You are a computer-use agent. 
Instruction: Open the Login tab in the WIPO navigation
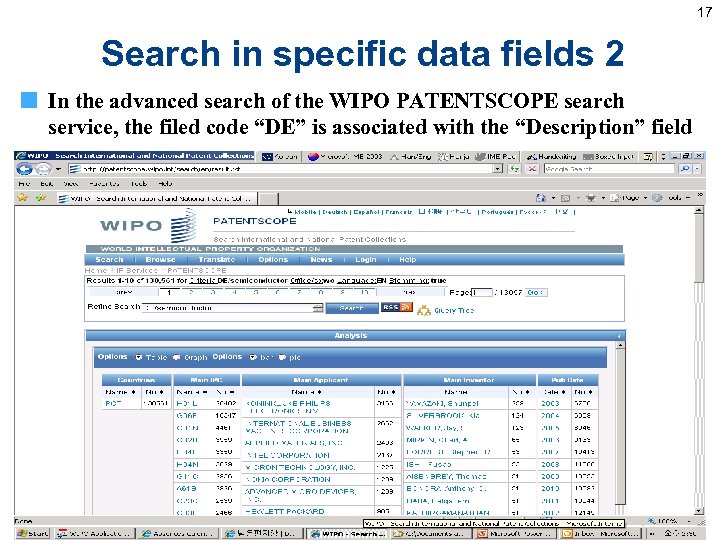366,259
